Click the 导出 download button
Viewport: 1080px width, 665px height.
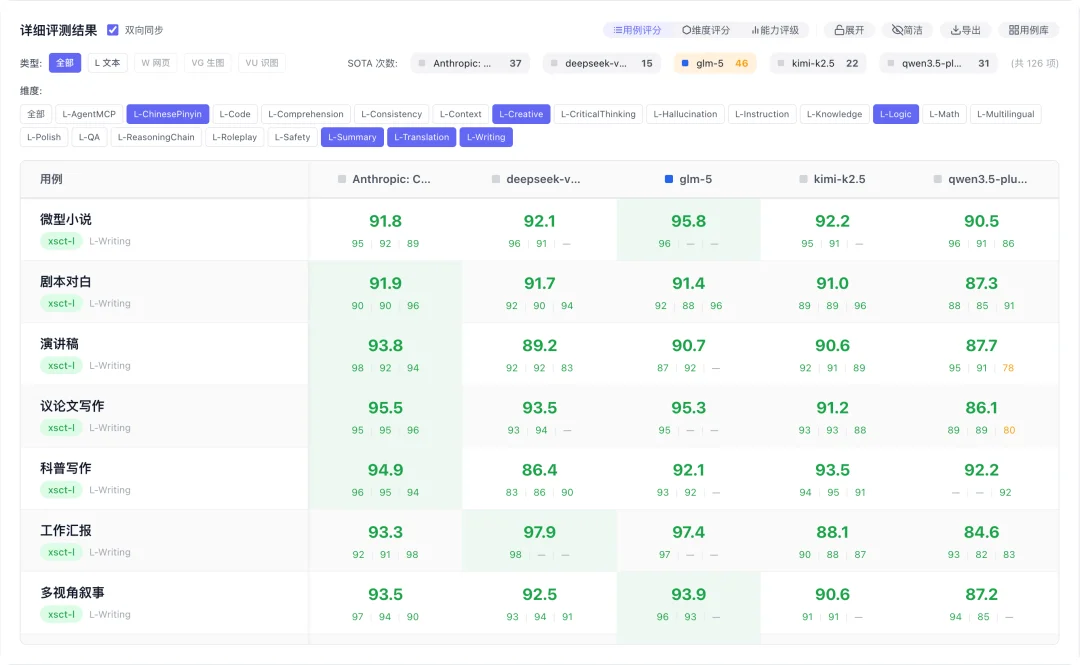point(966,30)
